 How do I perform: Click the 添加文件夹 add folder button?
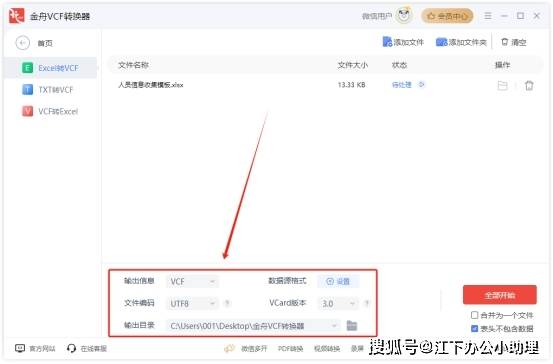461,42
